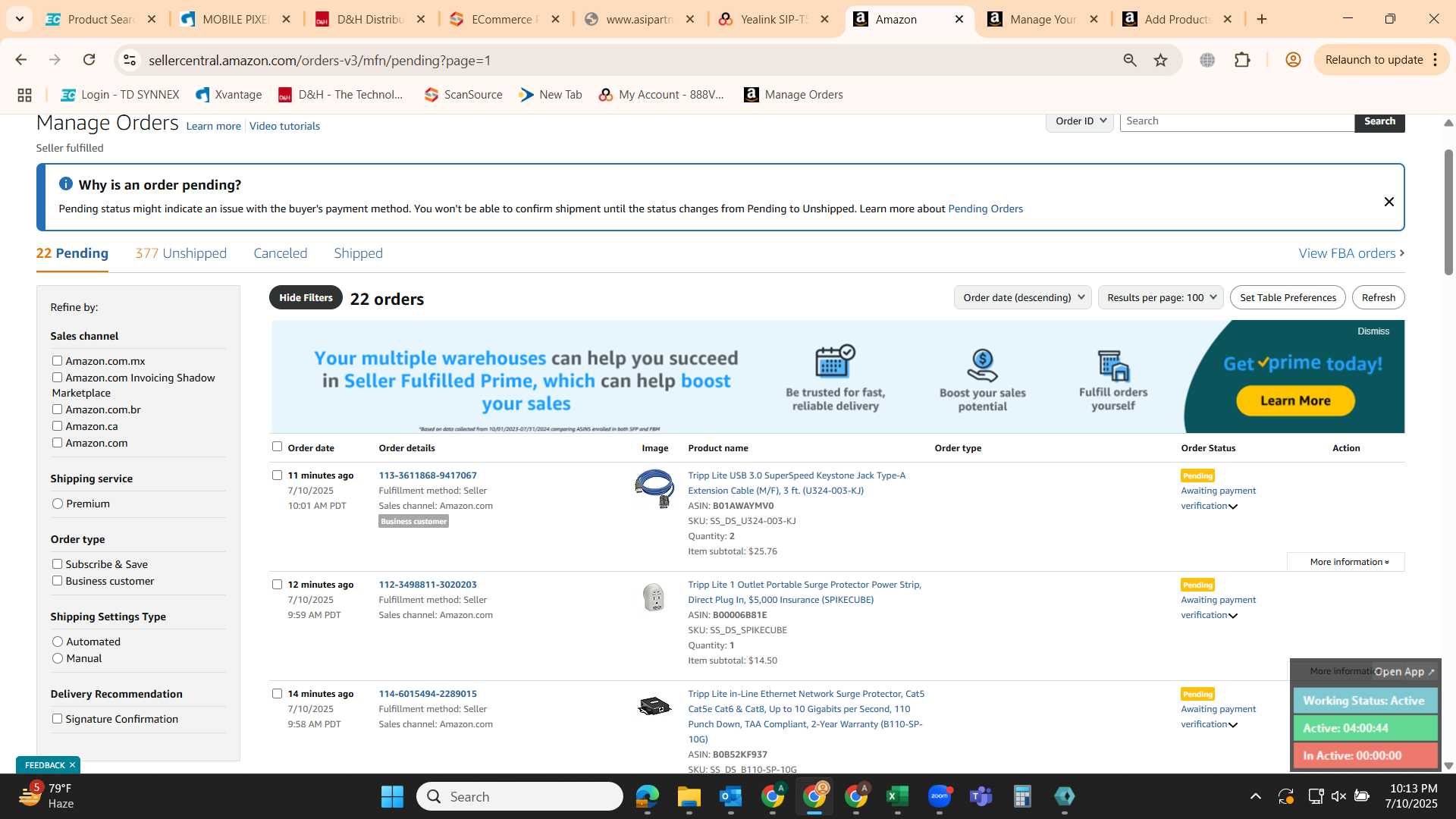The width and height of the screenshot is (1456, 819).
Task: Open Results per page dropdown
Action: point(1160,297)
